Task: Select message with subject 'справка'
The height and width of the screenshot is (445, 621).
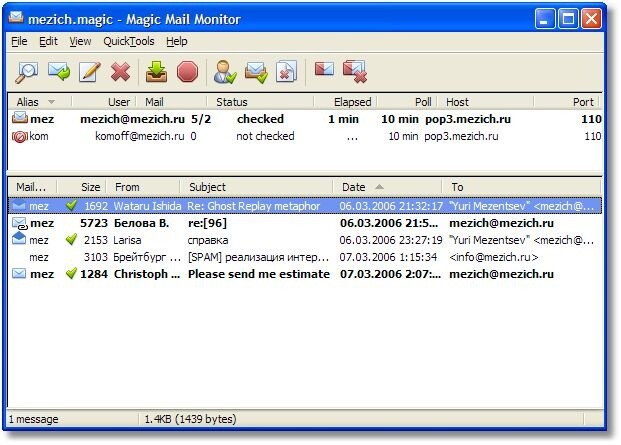Action: point(208,240)
